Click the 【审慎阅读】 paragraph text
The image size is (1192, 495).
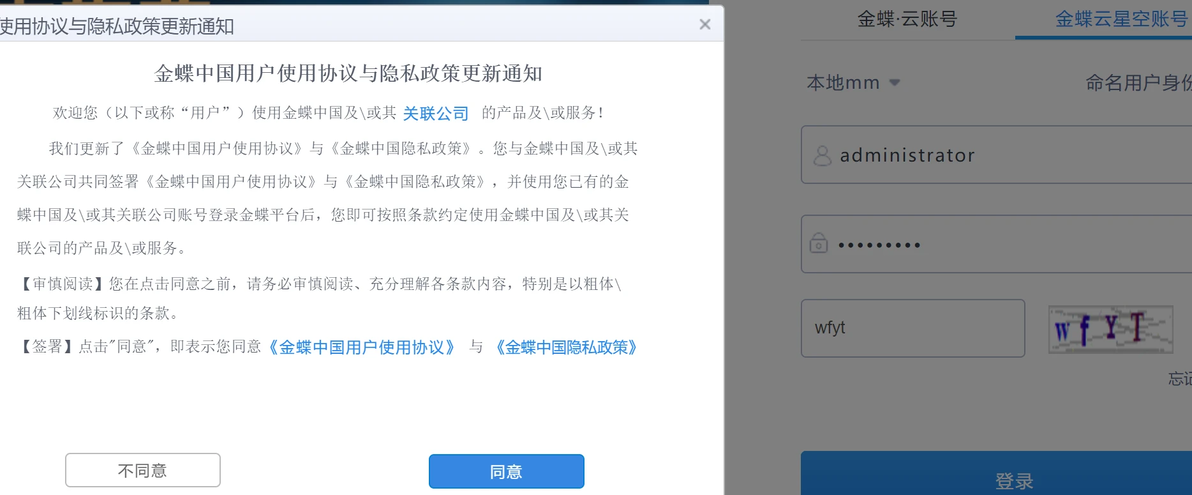click(x=320, y=299)
